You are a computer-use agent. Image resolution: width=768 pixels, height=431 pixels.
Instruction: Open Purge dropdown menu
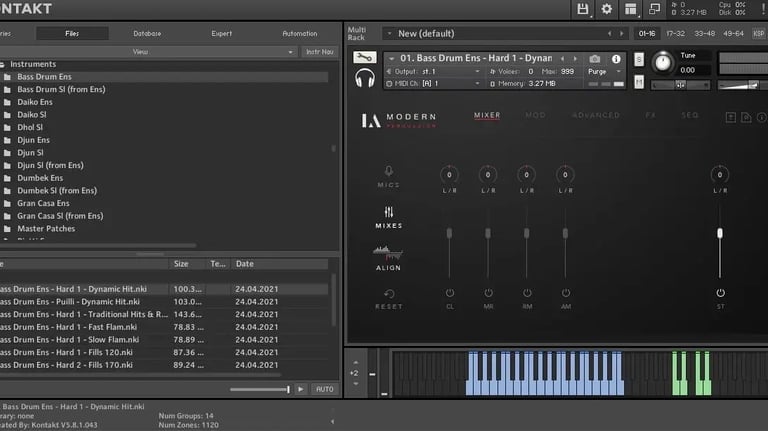pos(604,72)
